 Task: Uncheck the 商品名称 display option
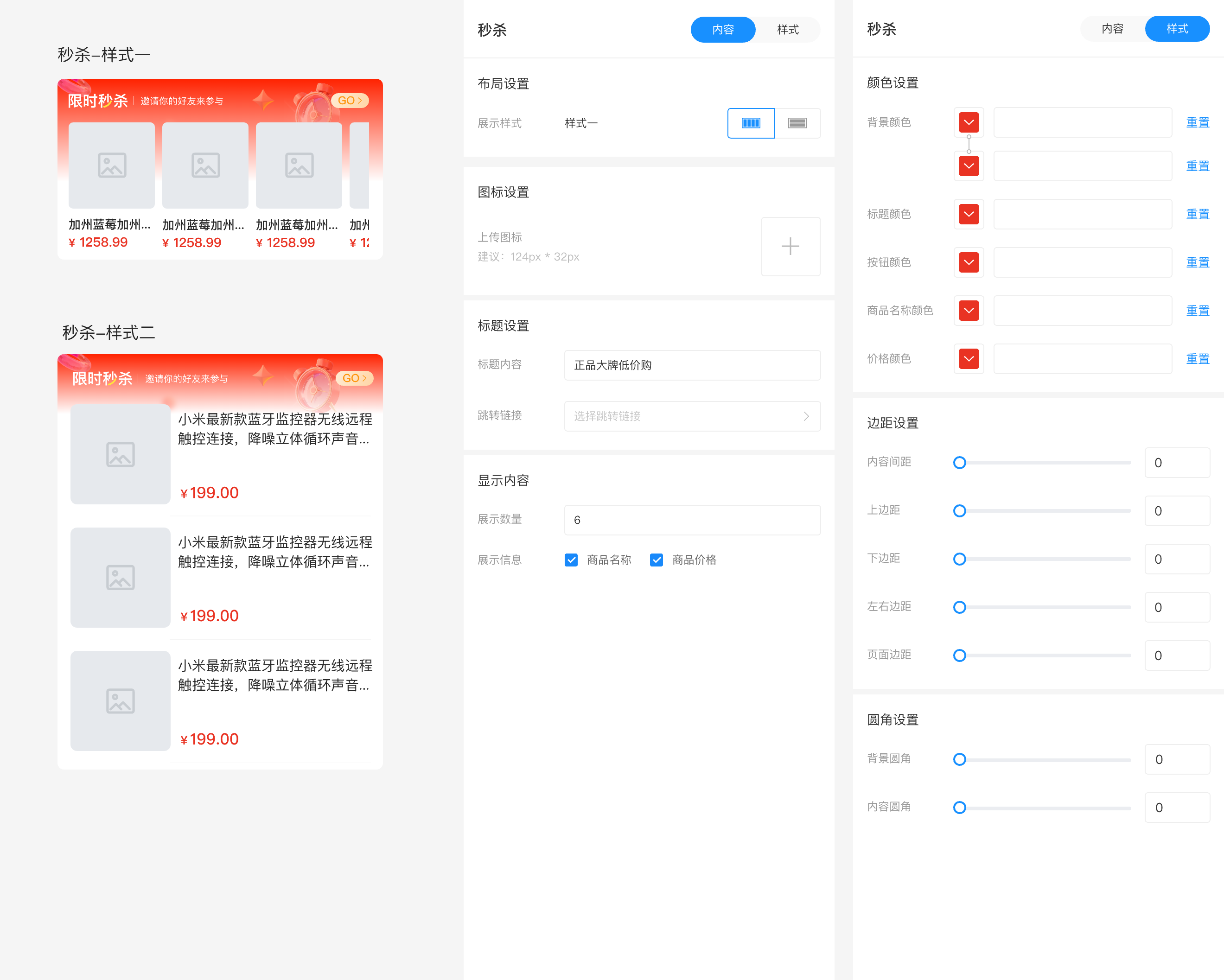click(571, 560)
